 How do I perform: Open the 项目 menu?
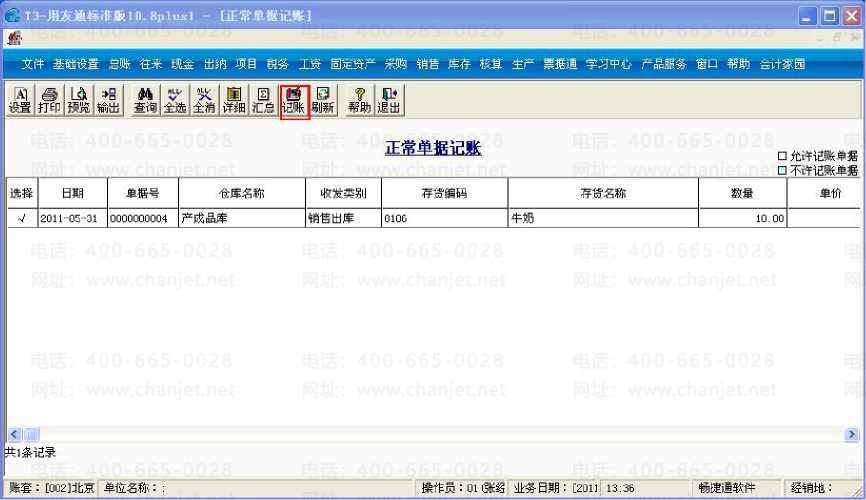(246, 64)
